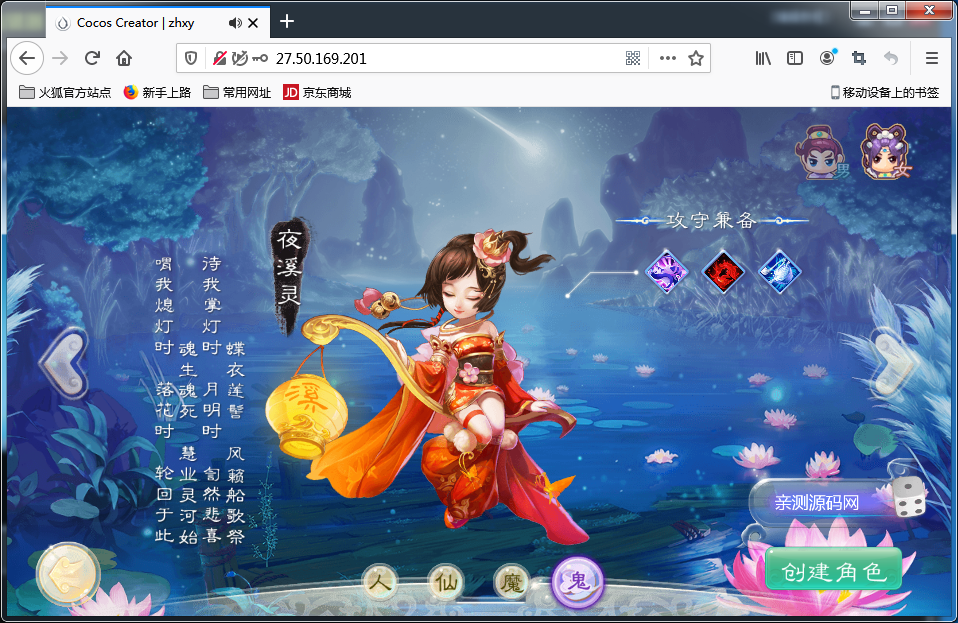Toggle the sidebar view icon
This screenshot has width=958, height=623.
tap(795, 58)
